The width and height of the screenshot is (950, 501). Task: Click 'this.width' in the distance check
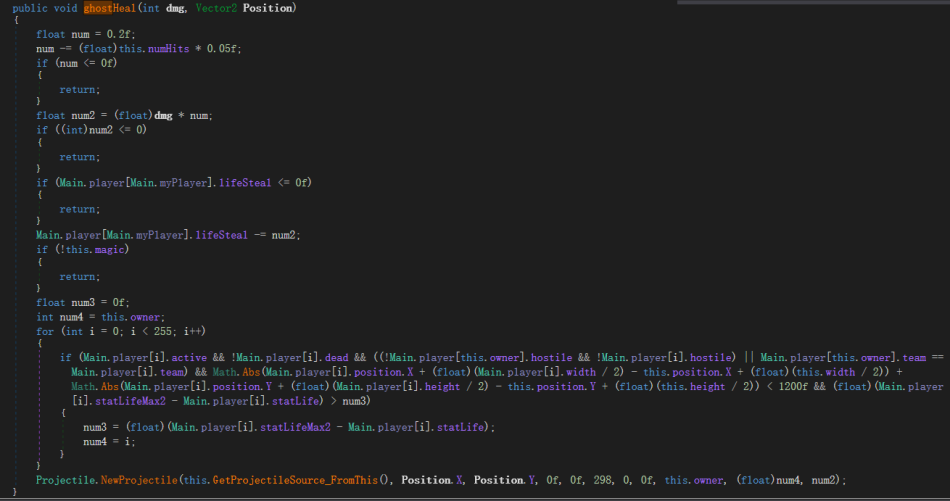click(x=825, y=372)
